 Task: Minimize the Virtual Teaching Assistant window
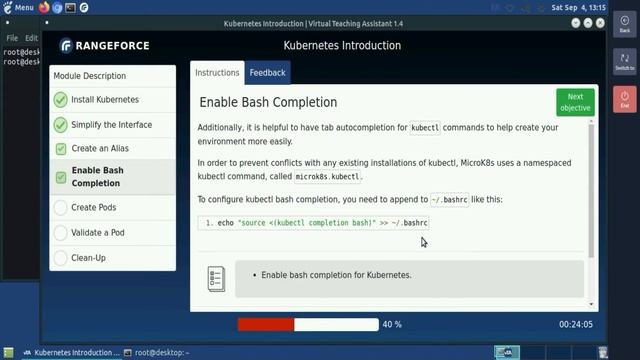tap(576, 23)
